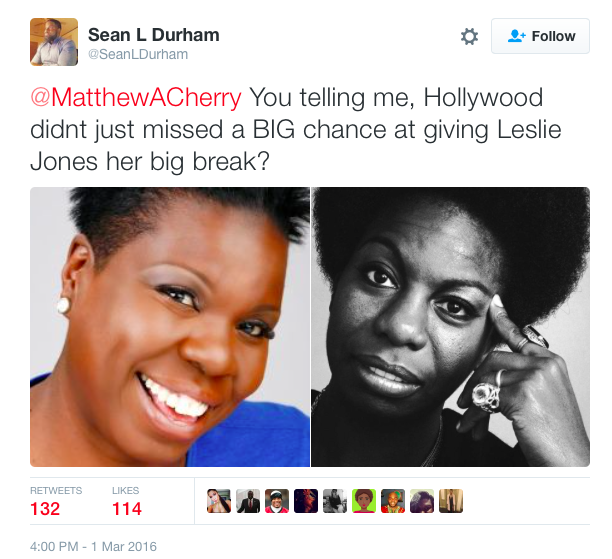This screenshot has height=559, width=612.
Task: Open the left color photo with blue top
Action: click(x=170, y=327)
